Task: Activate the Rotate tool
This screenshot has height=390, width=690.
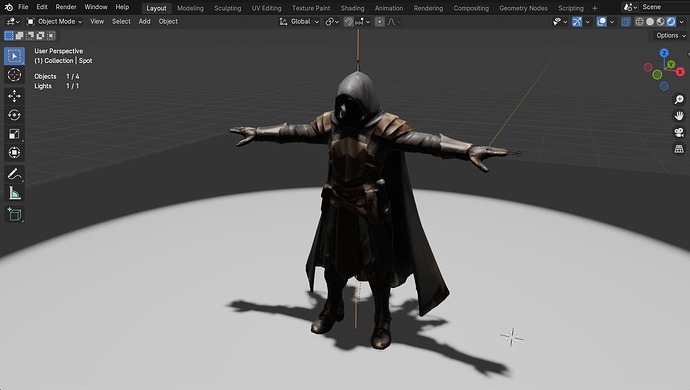Action: [x=14, y=115]
